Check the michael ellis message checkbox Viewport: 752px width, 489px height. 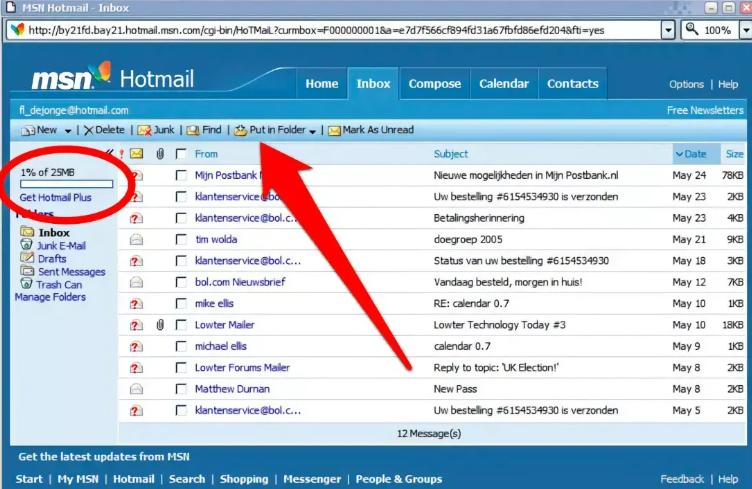click(181, 346)
